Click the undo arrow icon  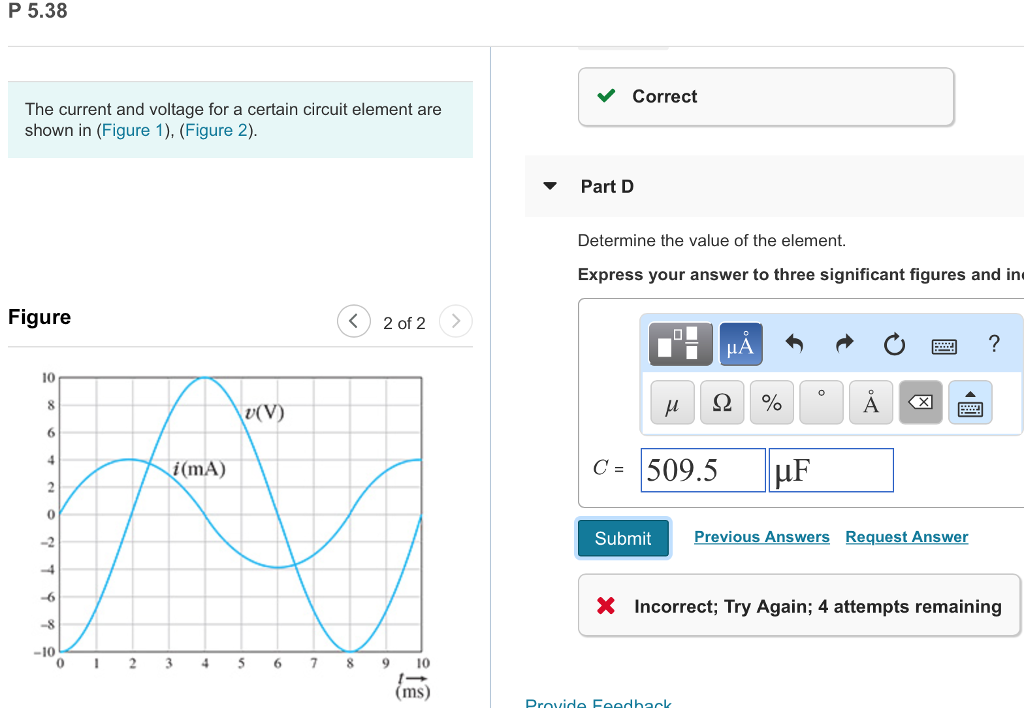click(795, 344)
